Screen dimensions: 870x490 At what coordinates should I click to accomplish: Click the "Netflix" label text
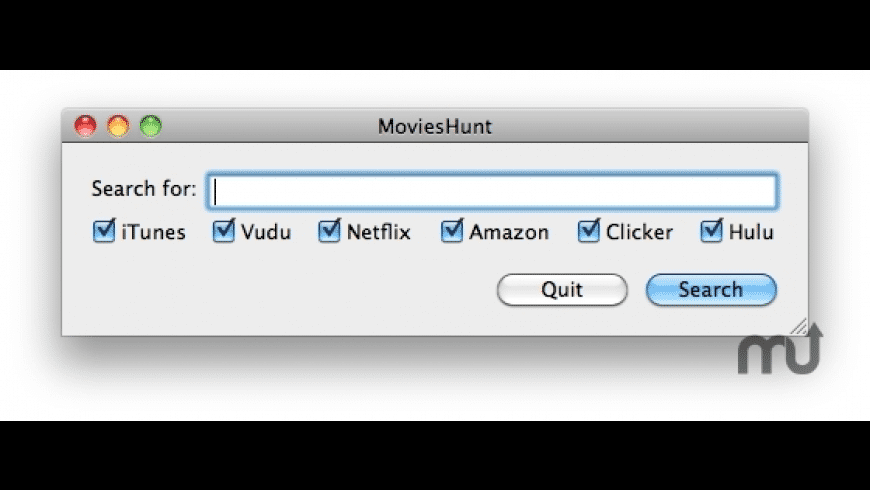(378, 233)
